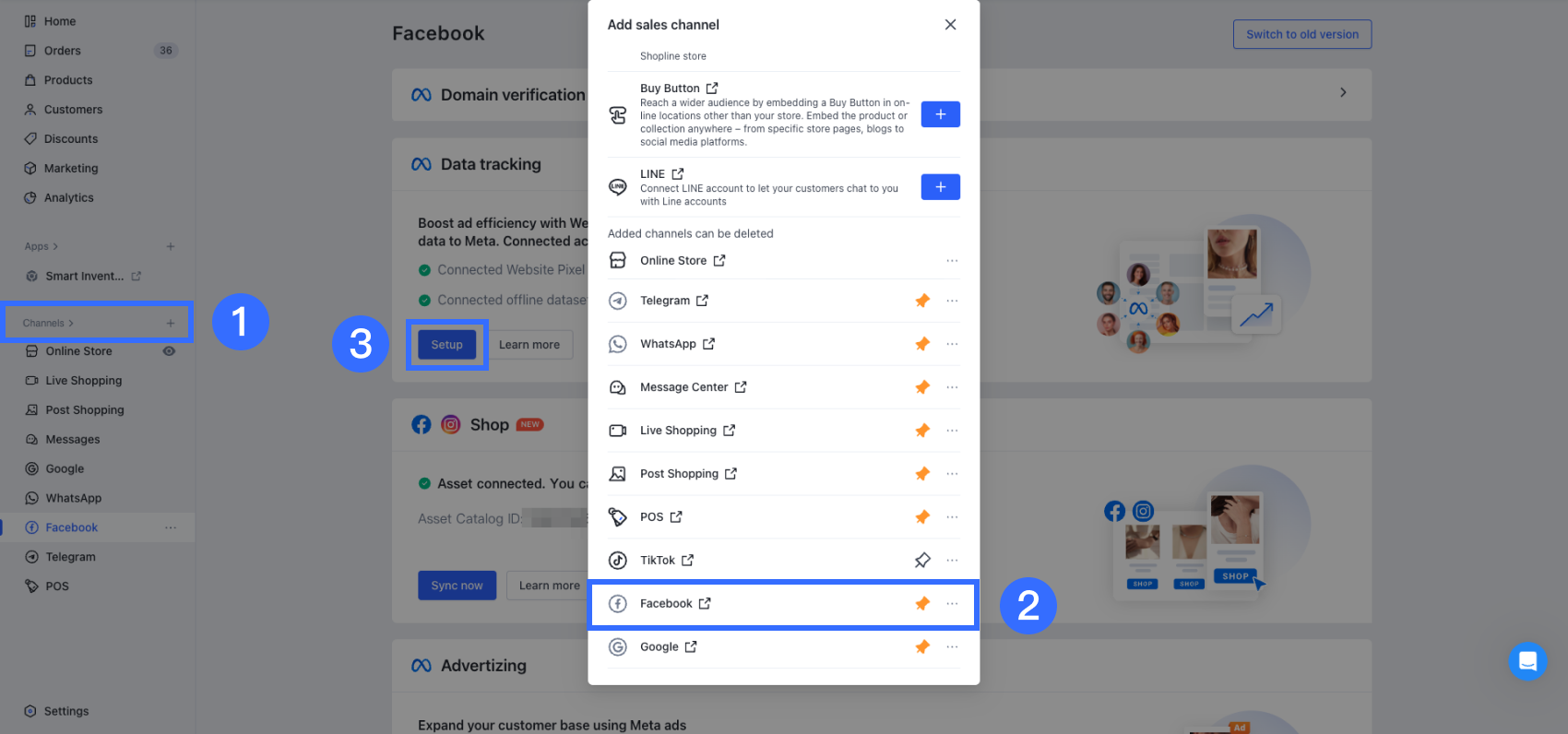Image resolution: width=1568 pixels, height=734 pixels.
Task: Add the LINE sales channel
Action: coord(941,186)
